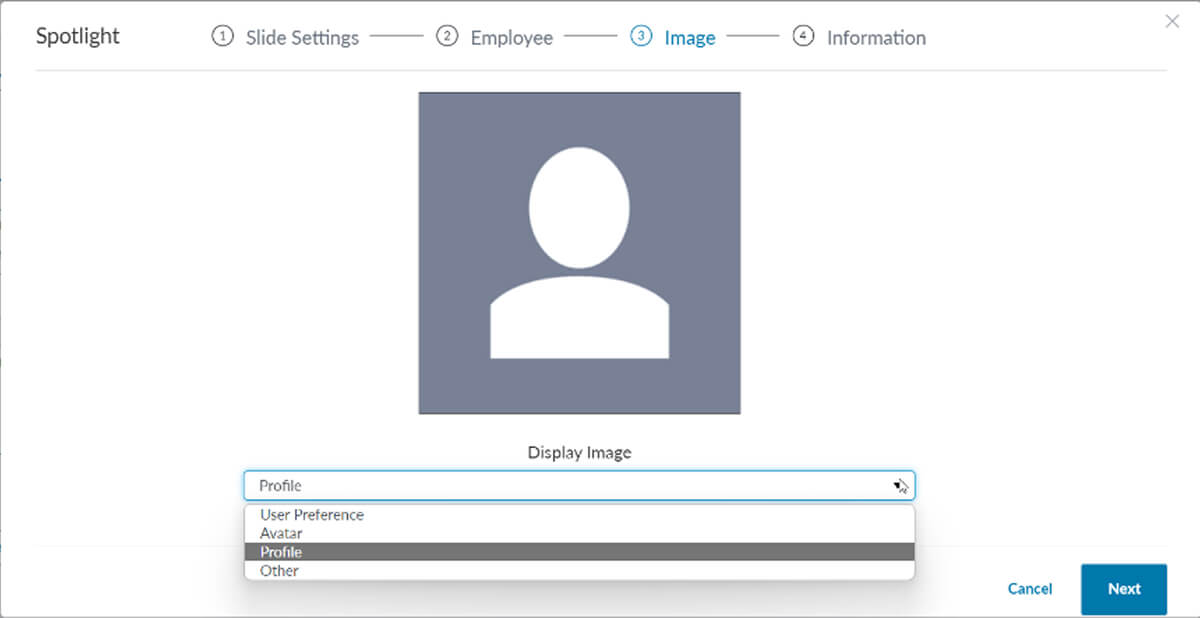Image resolution: width=1200 pixels, height=618 pixels.
Task: Collapse the list using the dropdown arrow
Action: pos(898,486)
